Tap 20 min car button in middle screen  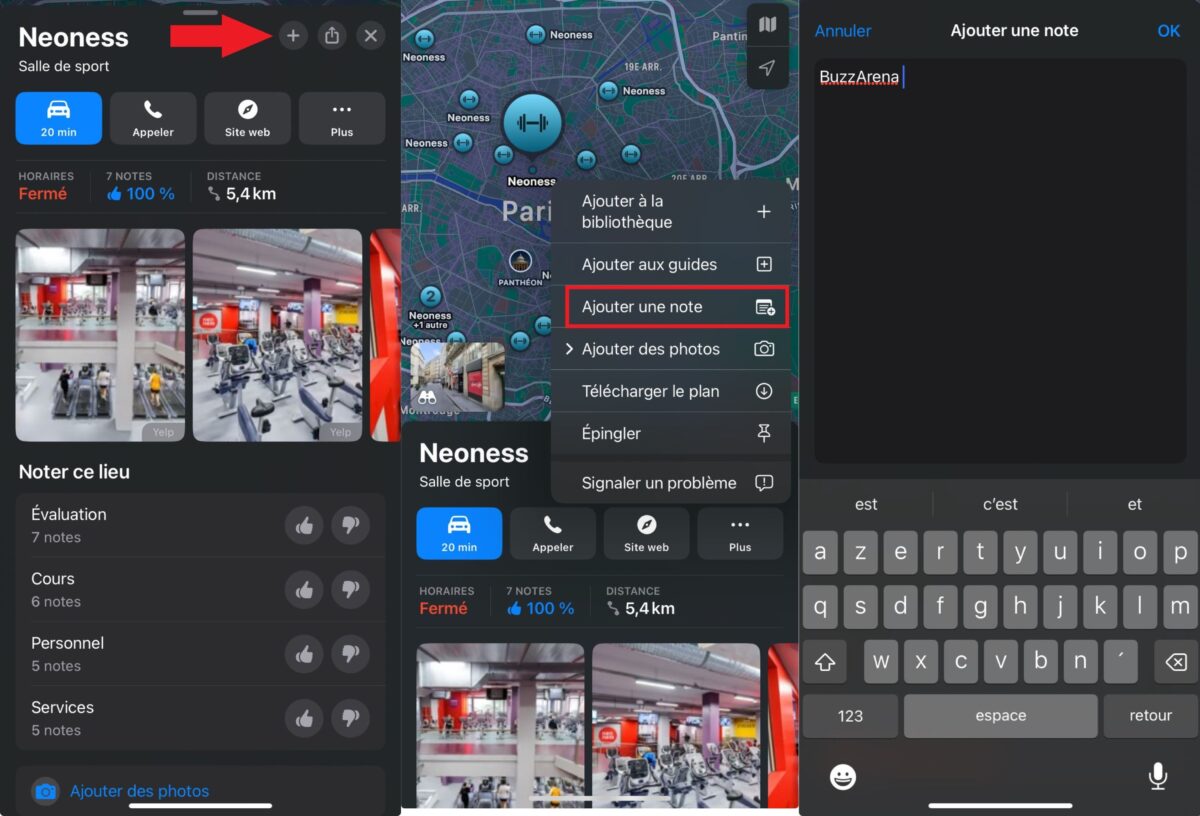(459, 533)
